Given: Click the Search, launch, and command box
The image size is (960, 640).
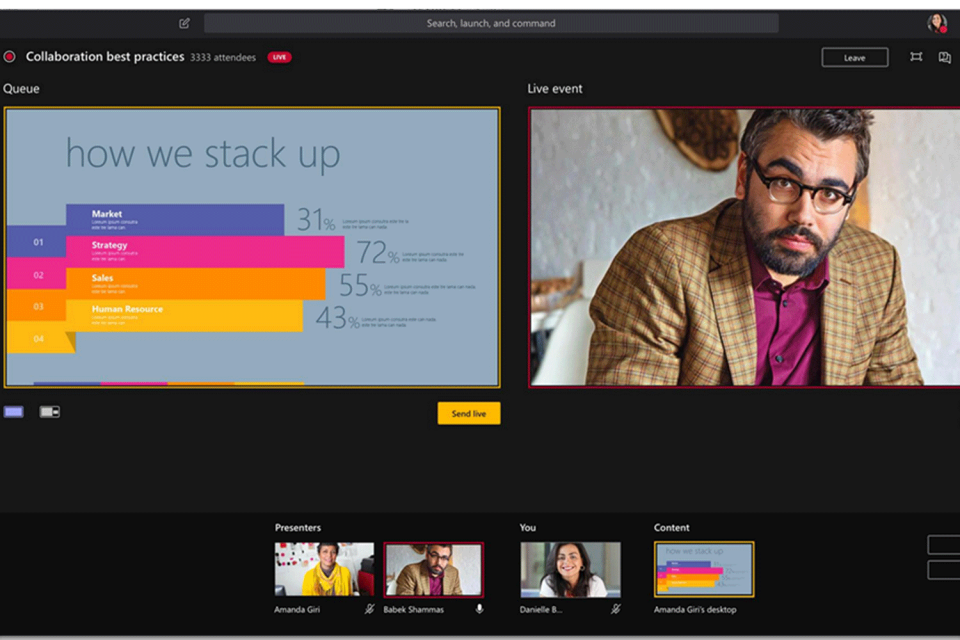Looking at the screenshot, I should point(491,23).
